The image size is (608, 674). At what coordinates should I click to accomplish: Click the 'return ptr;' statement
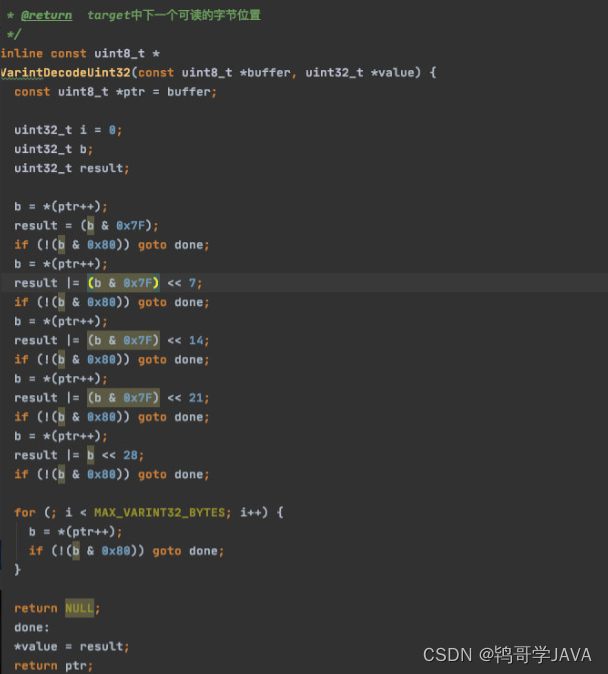(53, 665)
